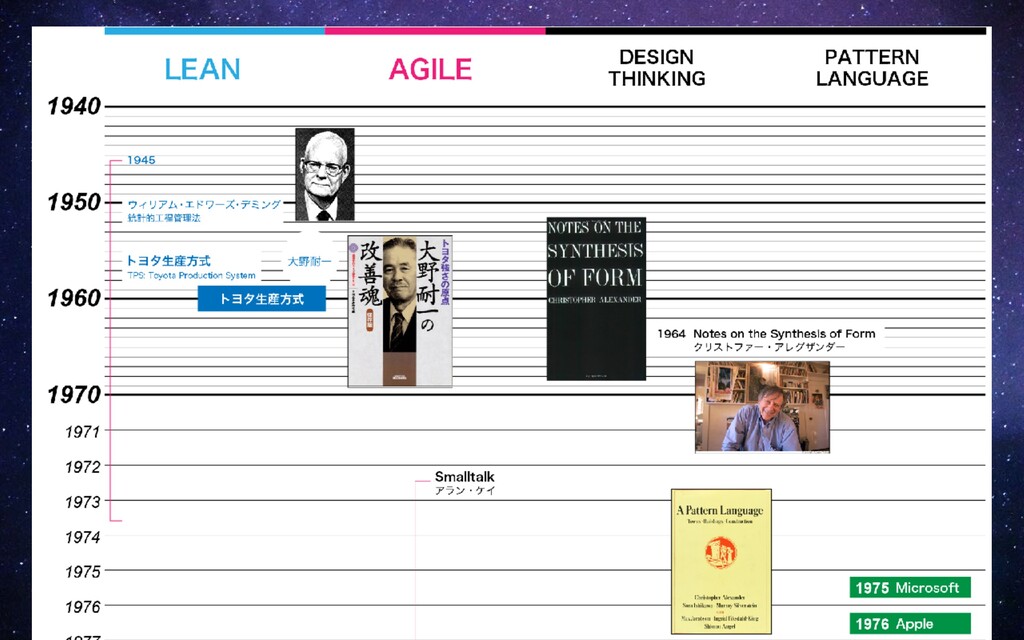Select the 1972 year label

tap(82, 467)
